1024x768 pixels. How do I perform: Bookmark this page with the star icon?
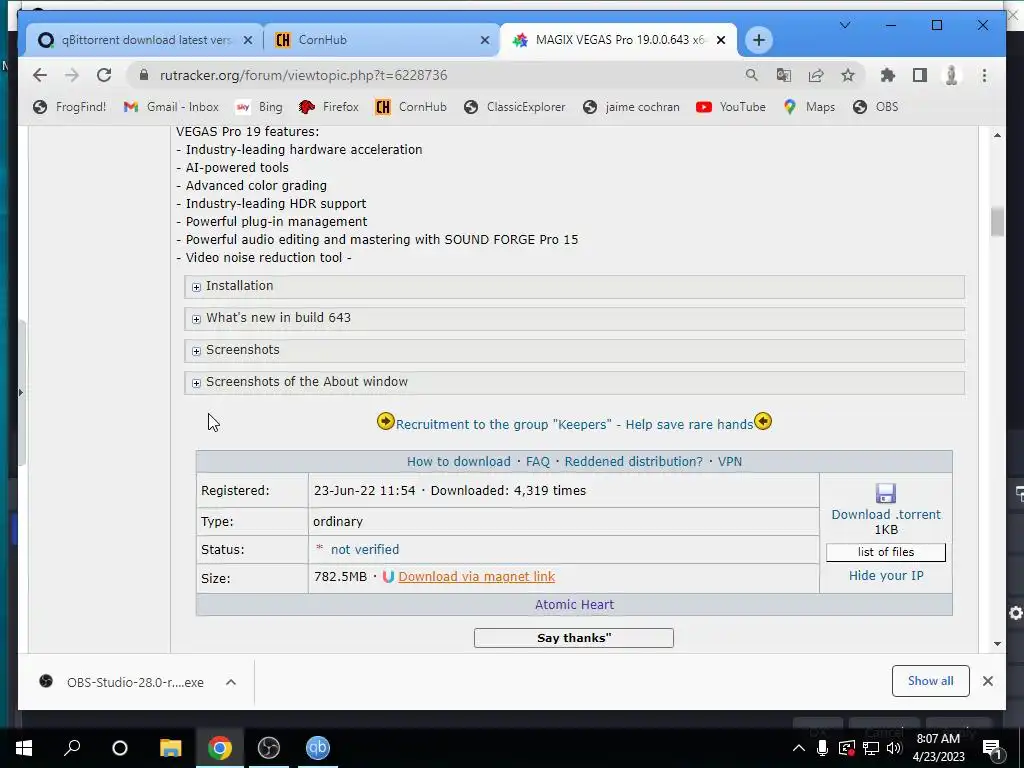coord(848,75)
